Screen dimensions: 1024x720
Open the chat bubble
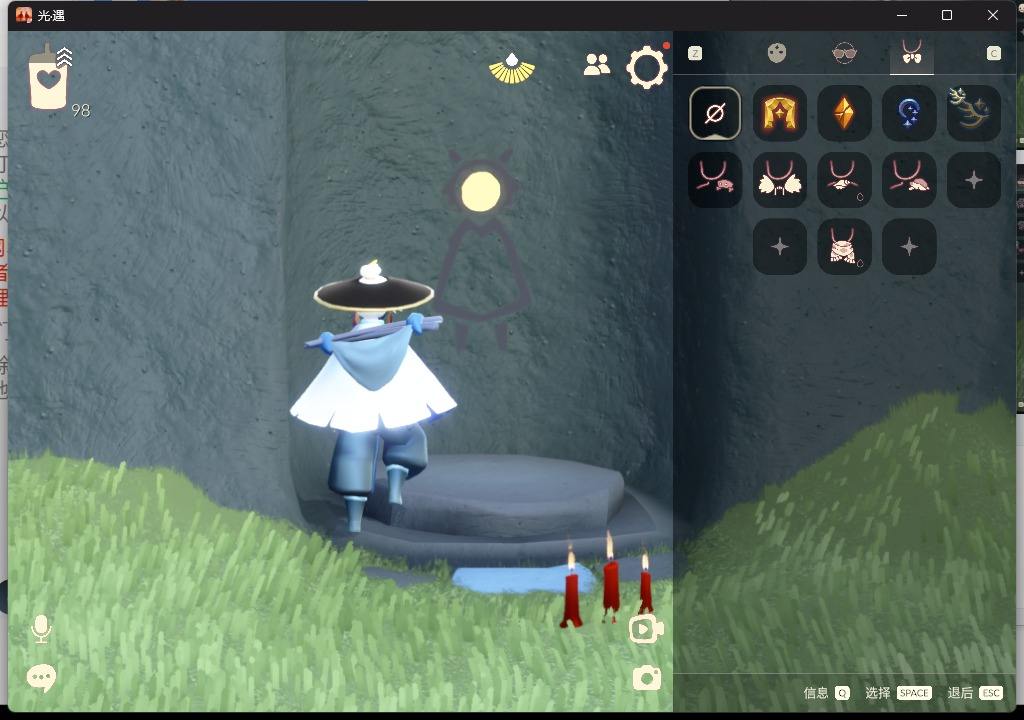tap(41, 678)
